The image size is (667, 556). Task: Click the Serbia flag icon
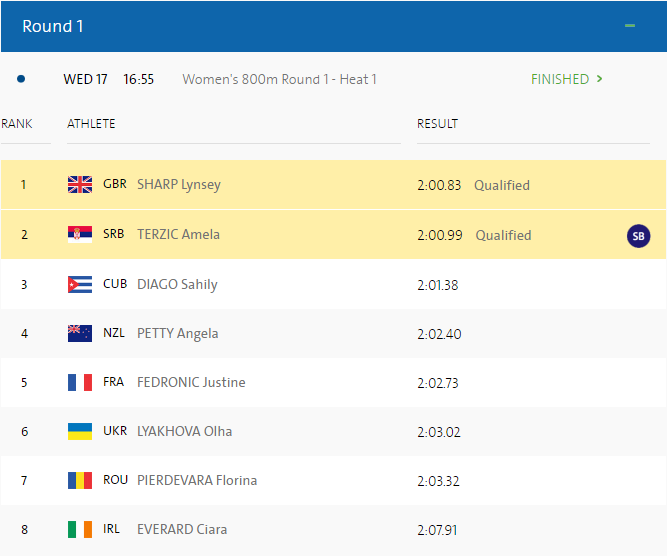pos(80,235)
